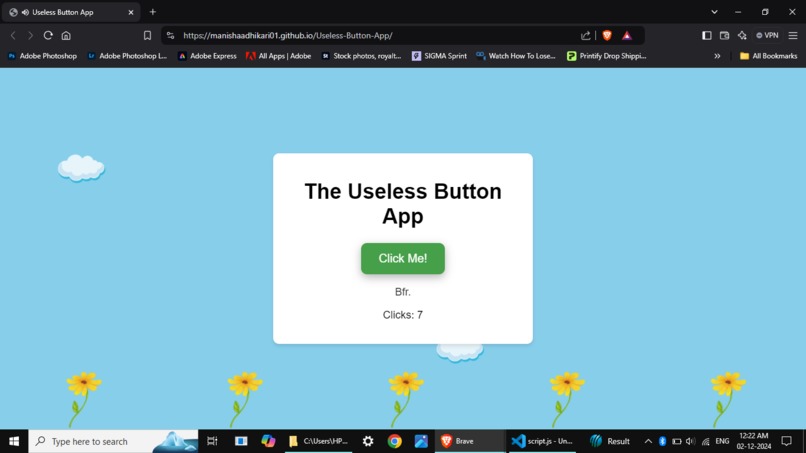
Task: Open the All Apps | Adobe bookmark
Action: pyautogui.click(x=279, y=56)
